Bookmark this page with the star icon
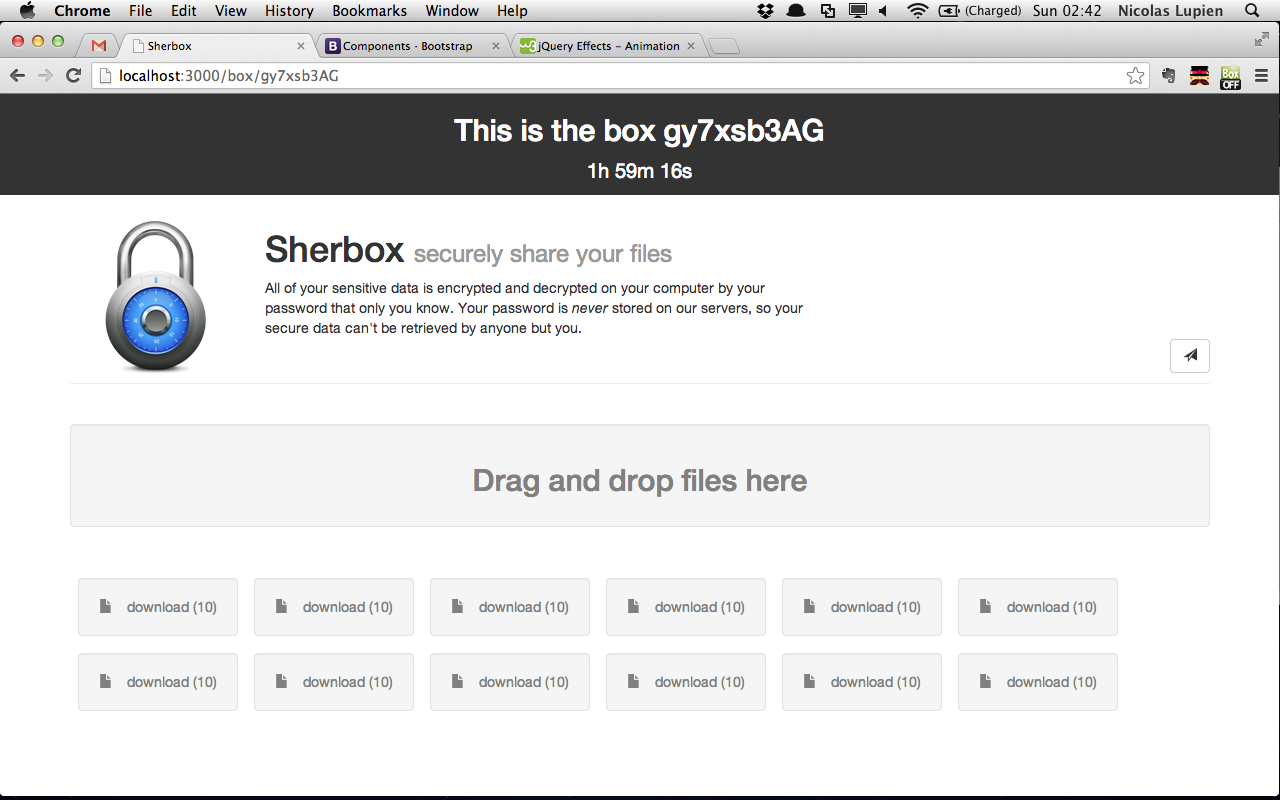This screenshot has height=800, width=1280. pos(1135,75)
